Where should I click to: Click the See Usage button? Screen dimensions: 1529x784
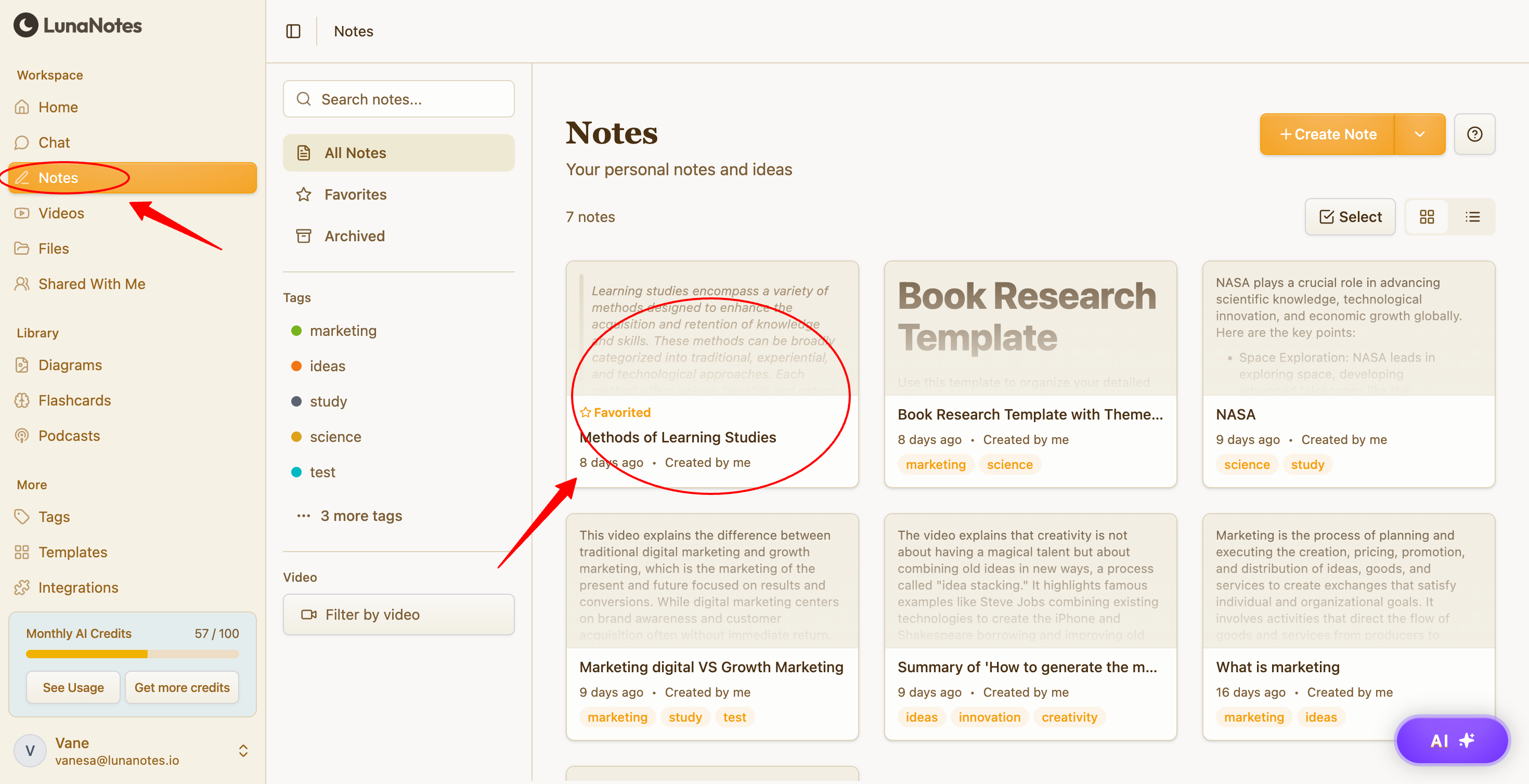[x=73, y=687]
